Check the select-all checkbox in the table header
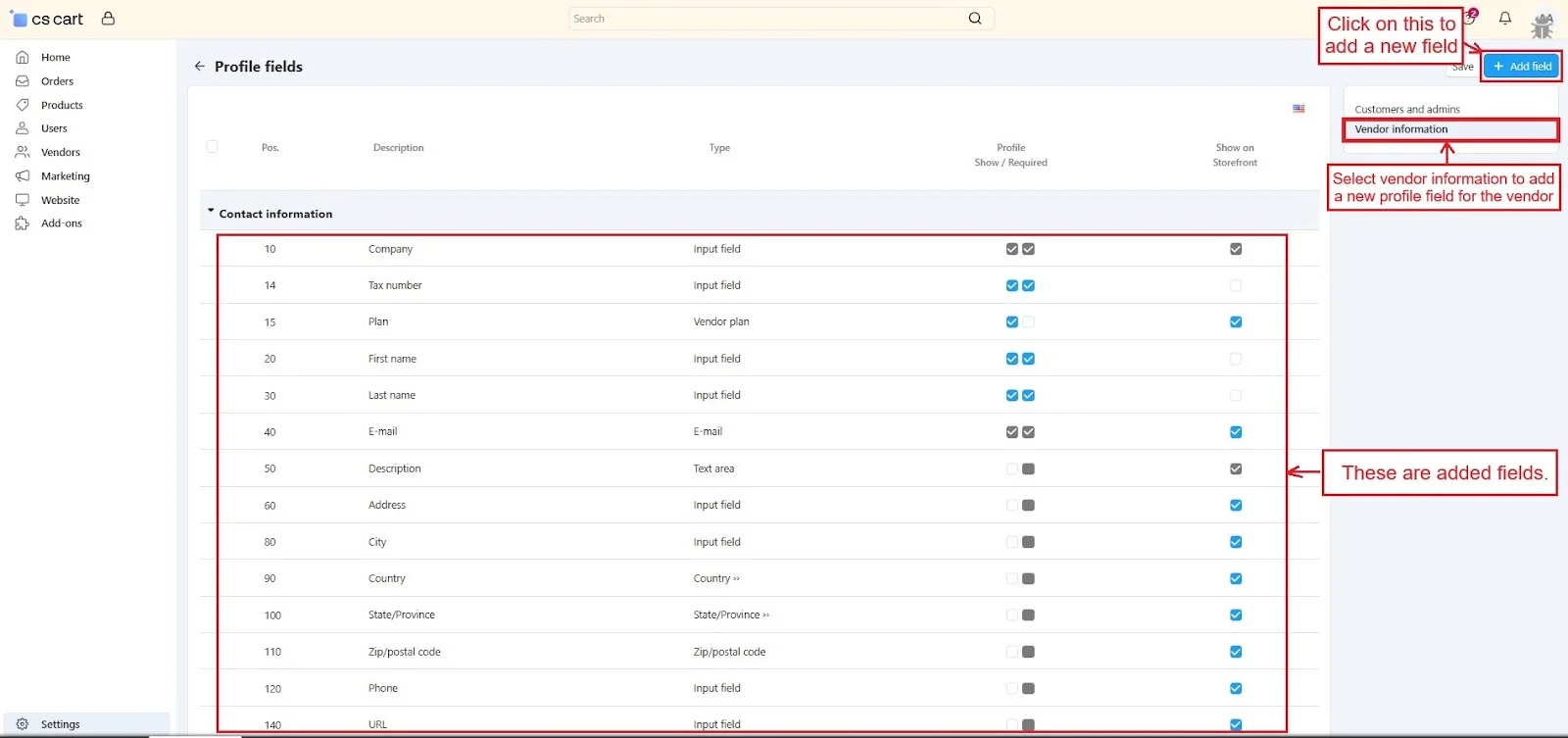Viewport: 1568px width, 738px height. click(x=212, y=147)
